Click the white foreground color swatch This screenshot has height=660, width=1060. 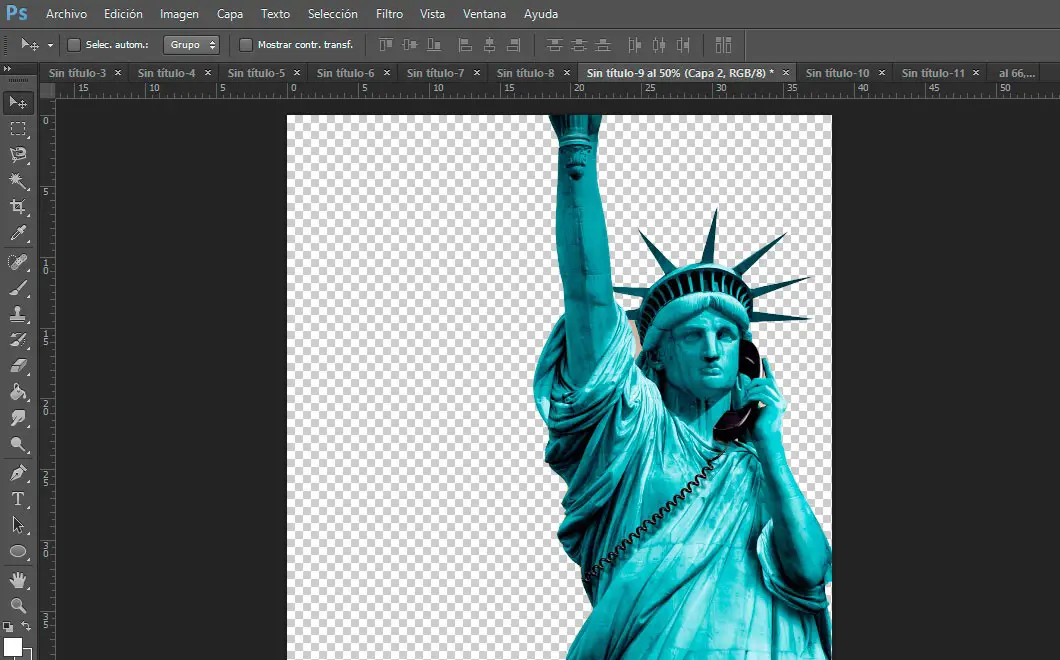tap(12, 646)
